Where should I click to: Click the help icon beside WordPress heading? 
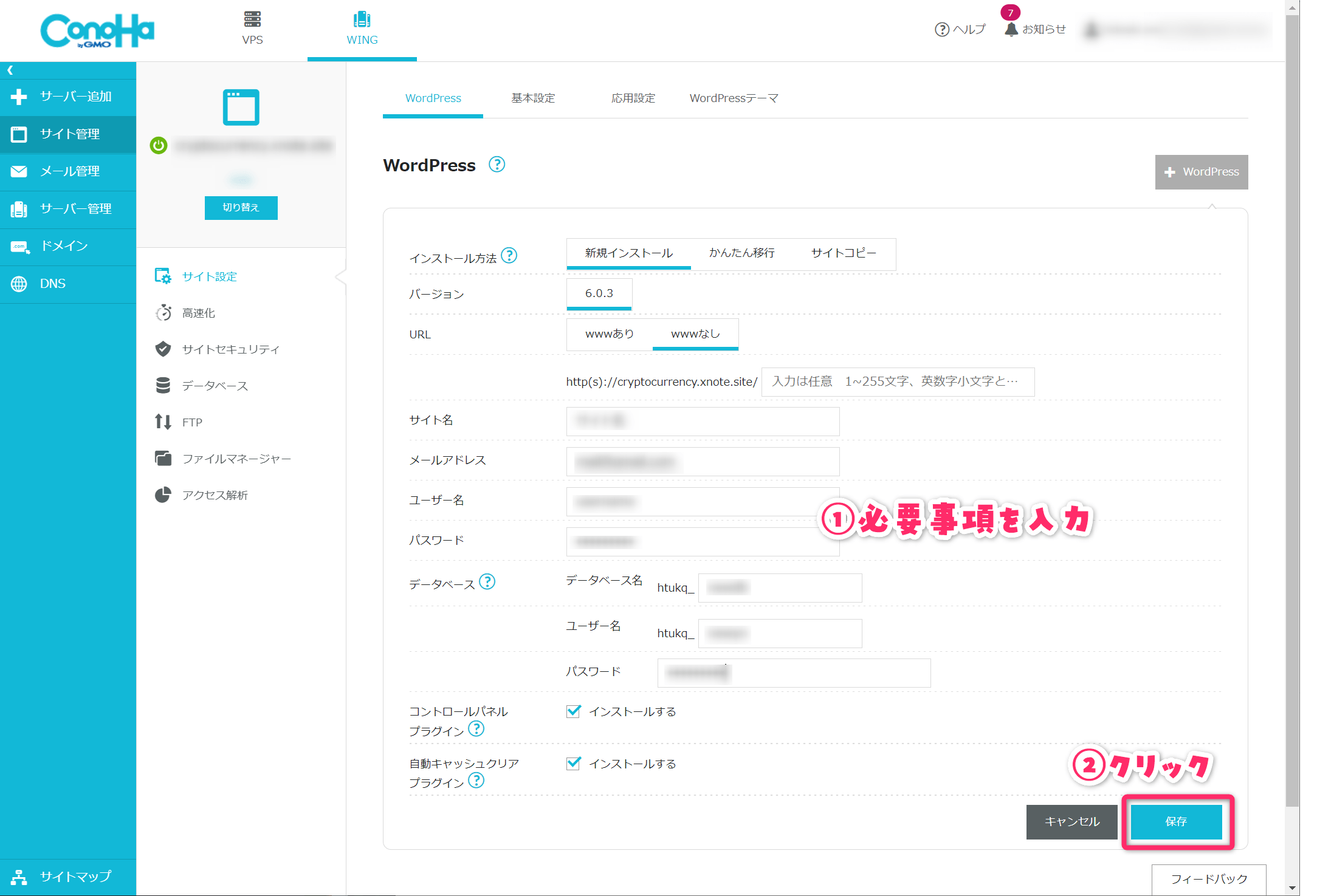[497, 165]
